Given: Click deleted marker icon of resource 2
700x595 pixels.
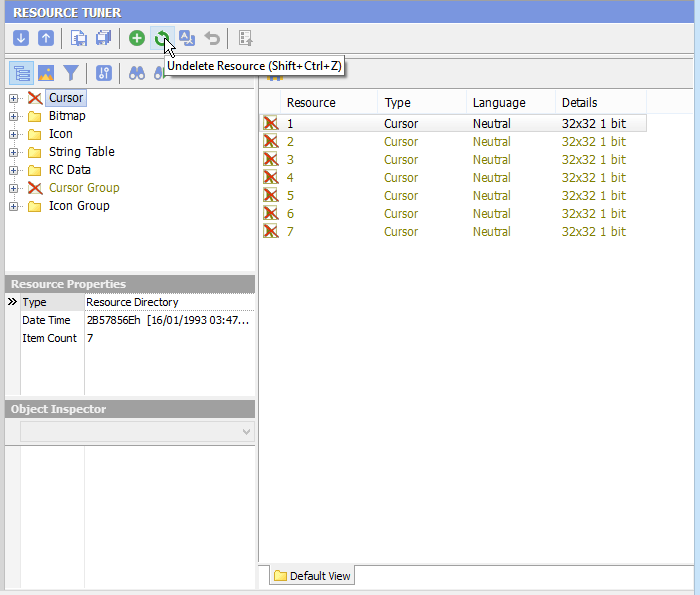Looking at the screenshot, I should coord(271,141).
